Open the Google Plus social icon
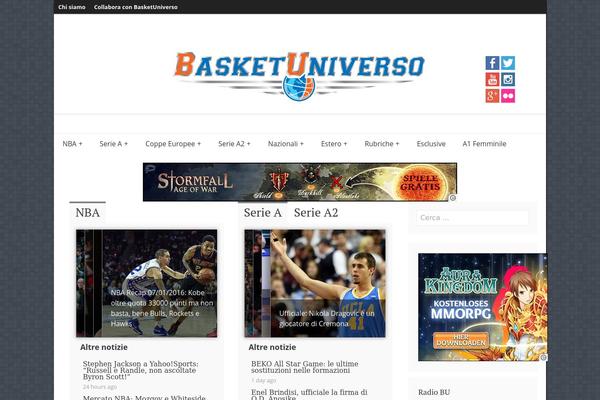The width and height of the screenshot is (600, 400). [x=492, y=96]
